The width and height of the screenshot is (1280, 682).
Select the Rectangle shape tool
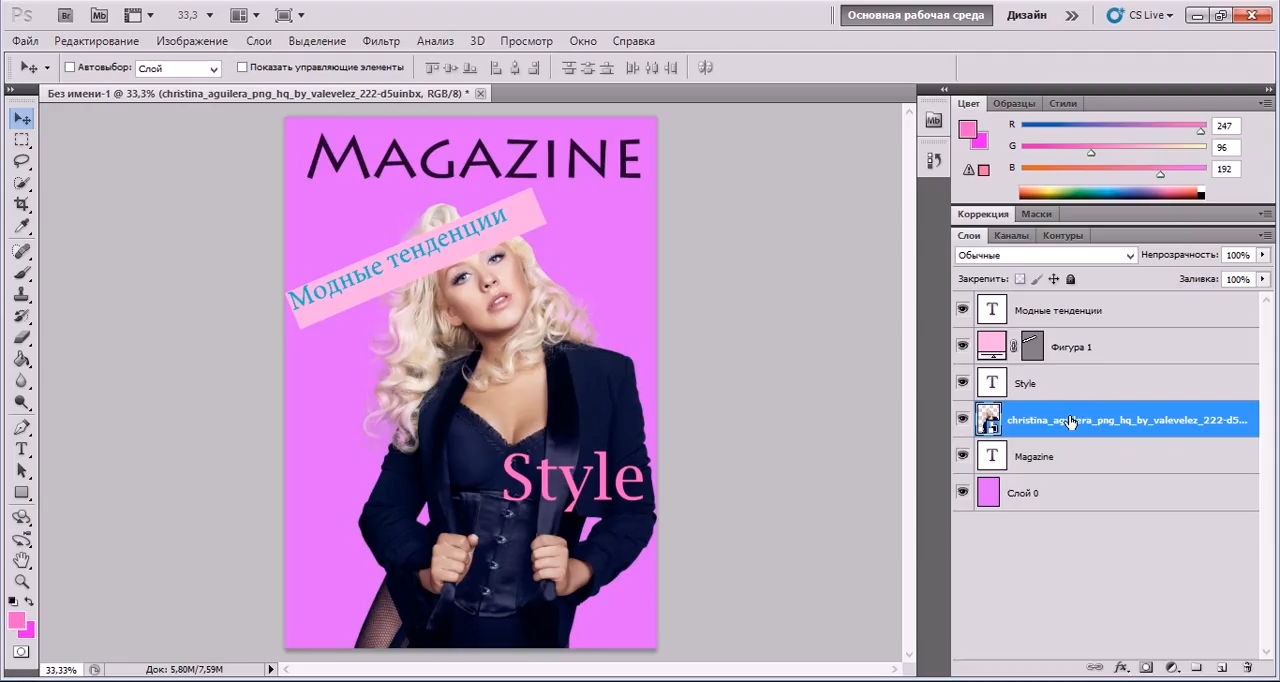[21, 492]
